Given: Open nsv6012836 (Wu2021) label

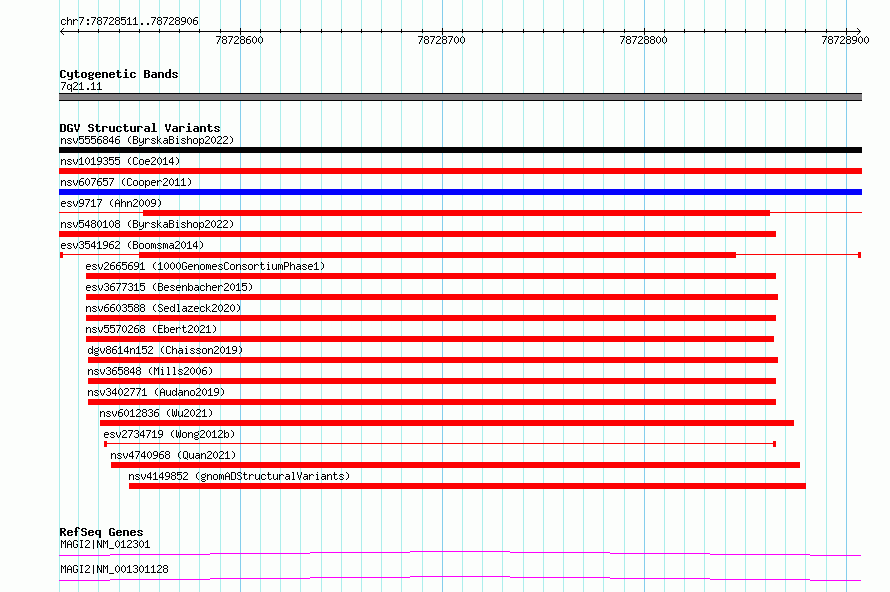Looking at the screenshot, I should pos(156,413).
